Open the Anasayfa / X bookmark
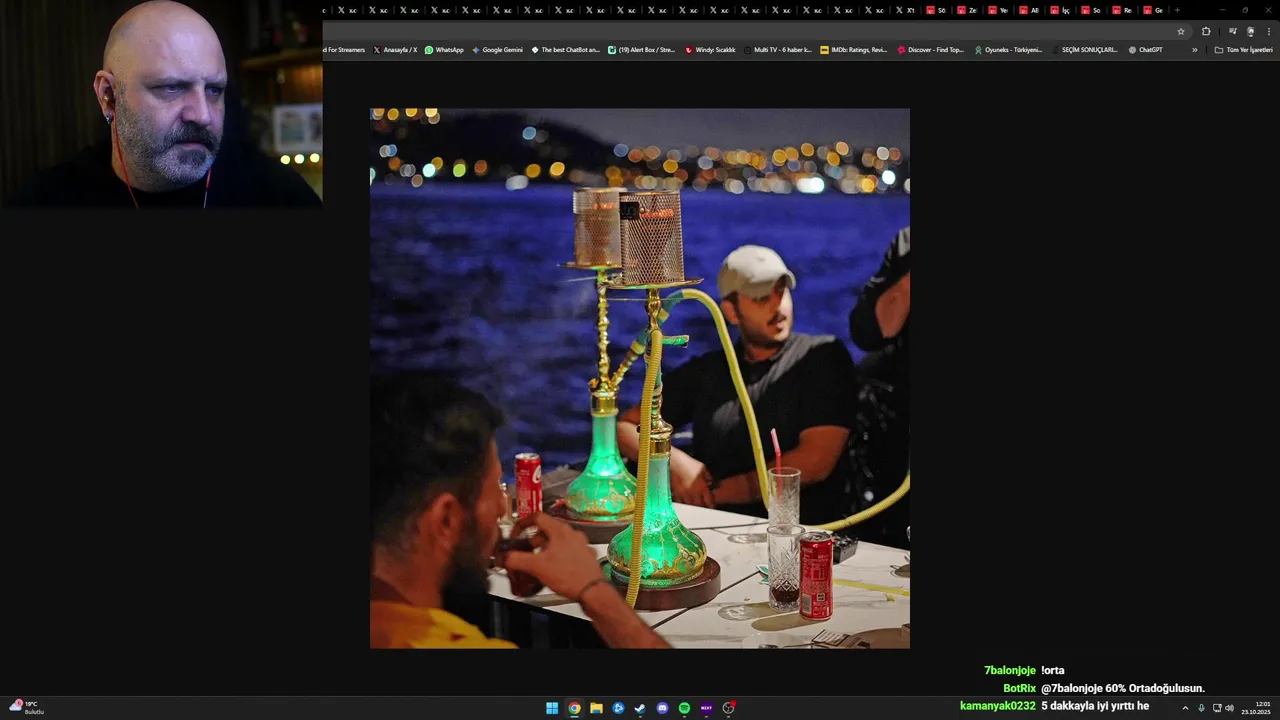1280x720 pixels. click(395, 49)
